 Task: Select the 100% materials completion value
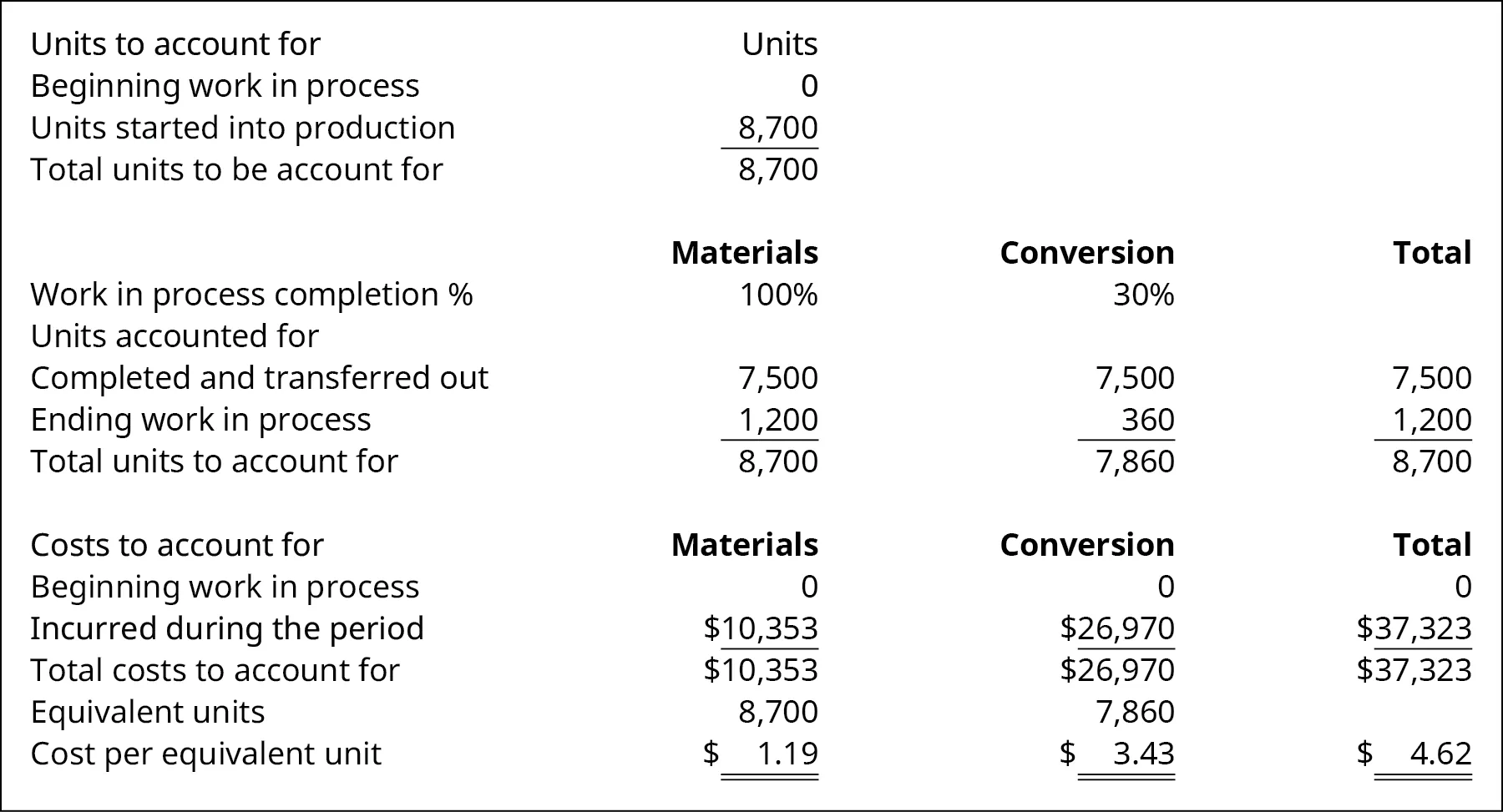tap(778, 295)
